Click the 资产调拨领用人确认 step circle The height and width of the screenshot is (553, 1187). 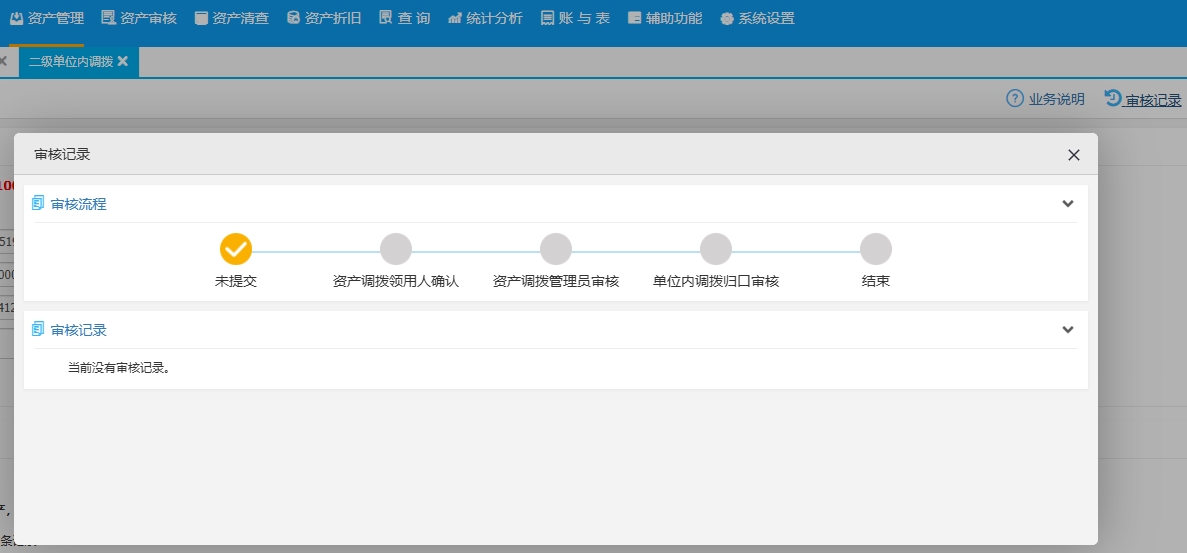click(x=396, y=249)
